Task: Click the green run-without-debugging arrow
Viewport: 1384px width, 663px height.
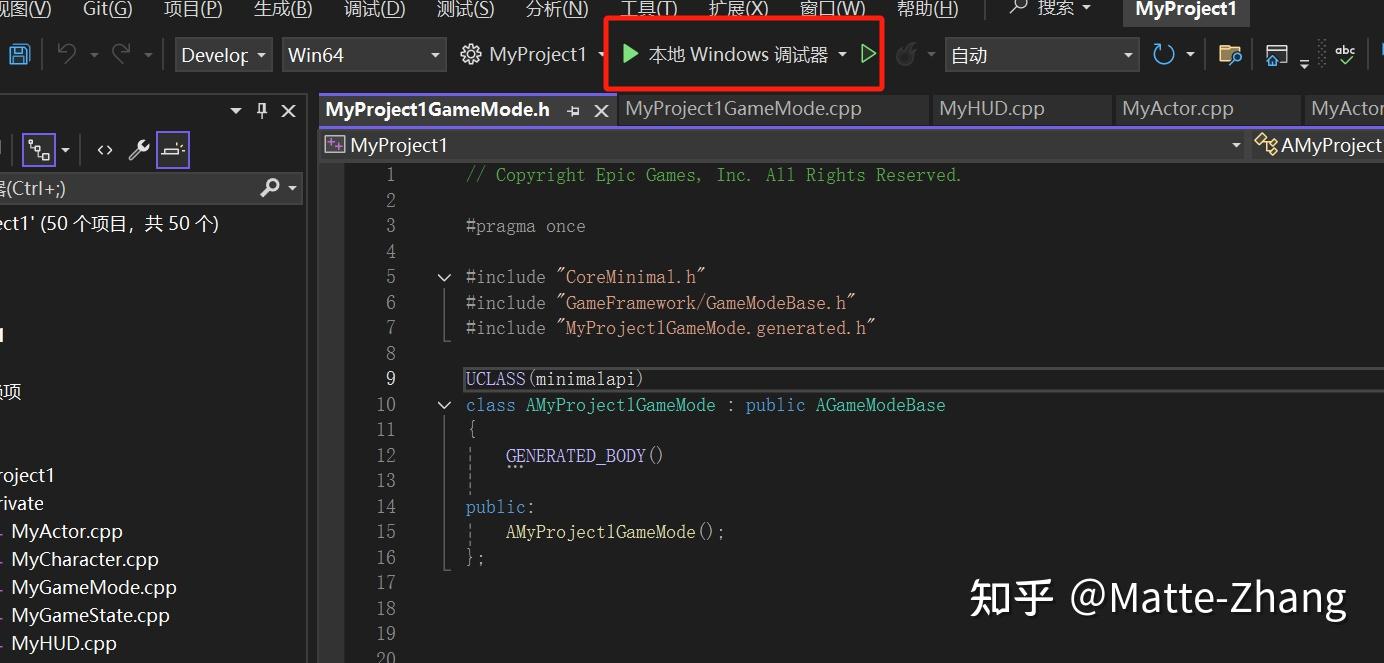Action: [867, 54]
